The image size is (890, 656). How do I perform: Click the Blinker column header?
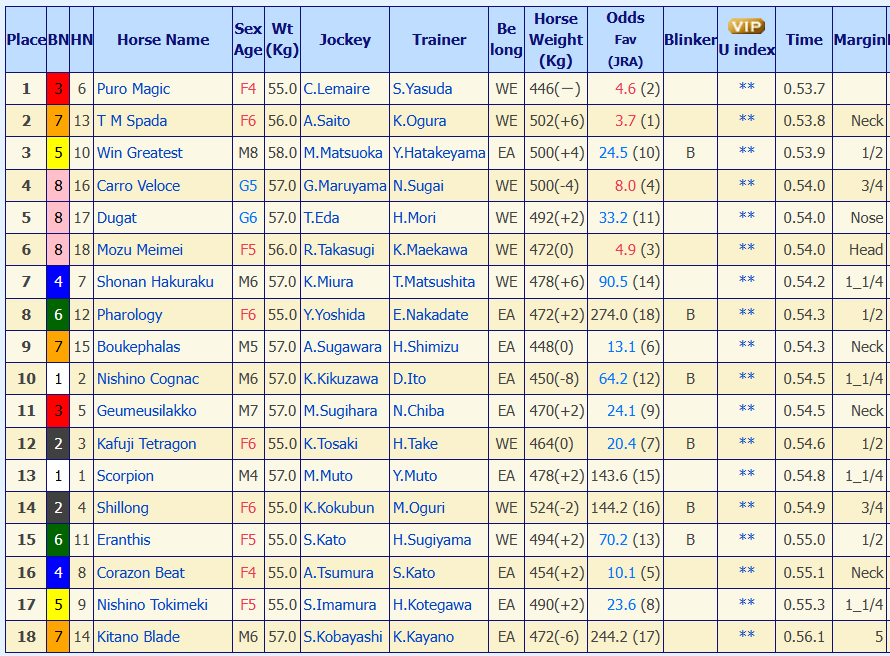690,40
